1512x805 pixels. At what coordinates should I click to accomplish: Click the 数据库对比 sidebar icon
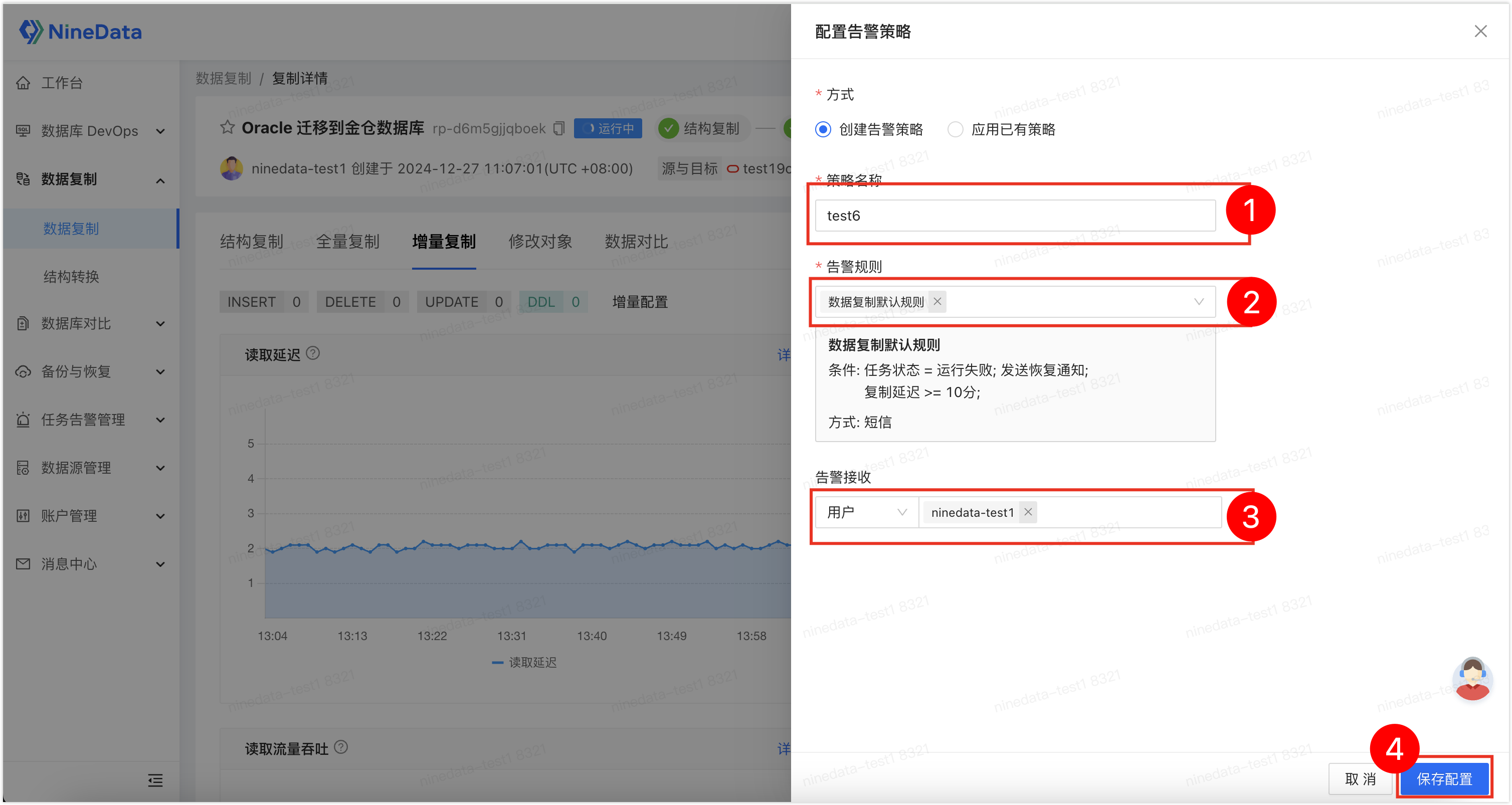(x=23, y=323)
